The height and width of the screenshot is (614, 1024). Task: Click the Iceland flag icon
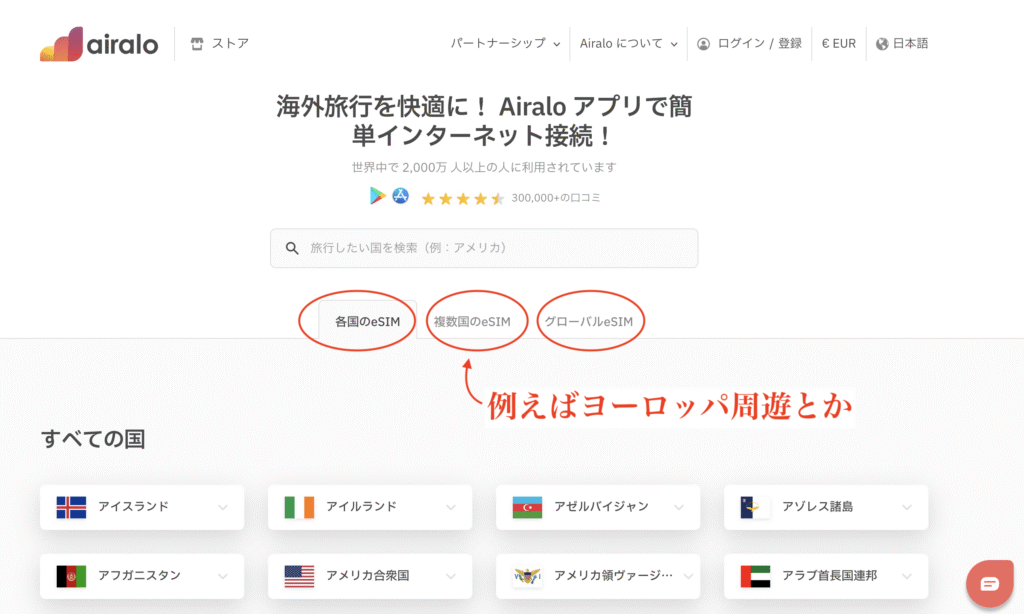71,507
